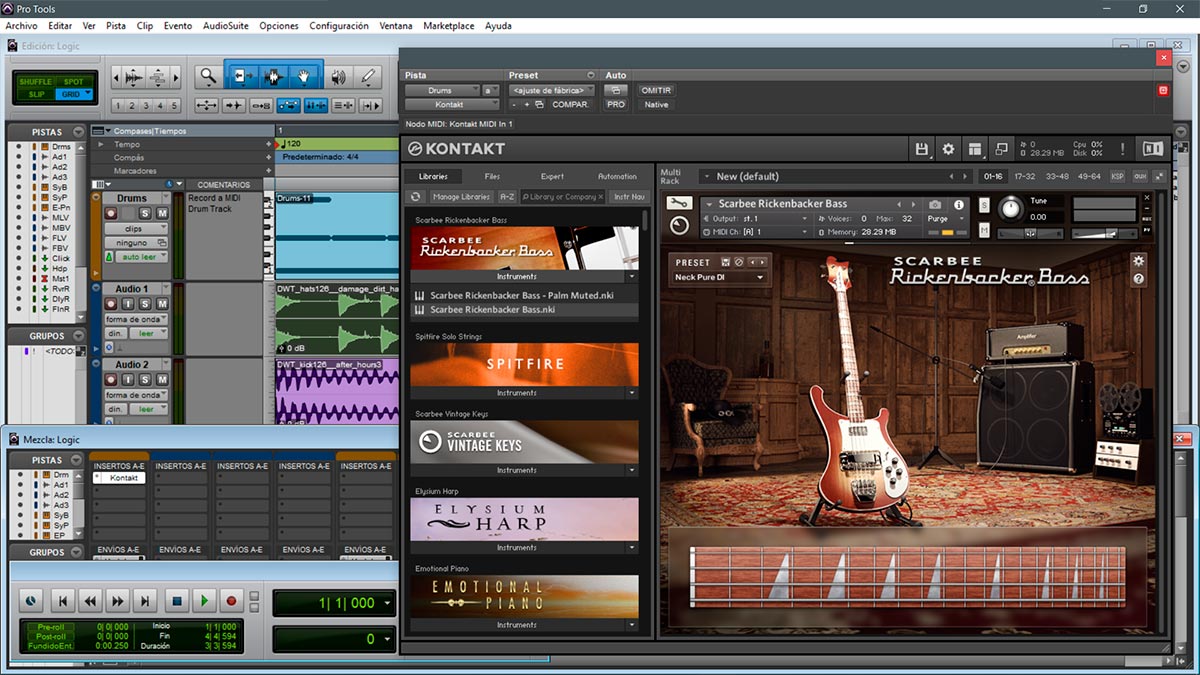1200x675 pixels.
Task: Expand the Tempo ruler
Action: coord(99,144)
